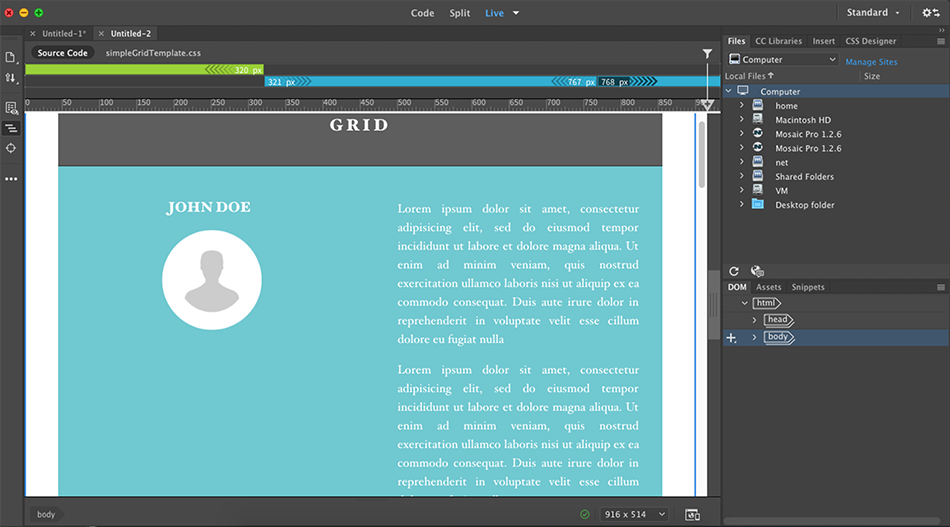Image resolution: width=950 pixels, height=527 pixels.
Task: Click the GRID page header text
Action: coord(359,125)
